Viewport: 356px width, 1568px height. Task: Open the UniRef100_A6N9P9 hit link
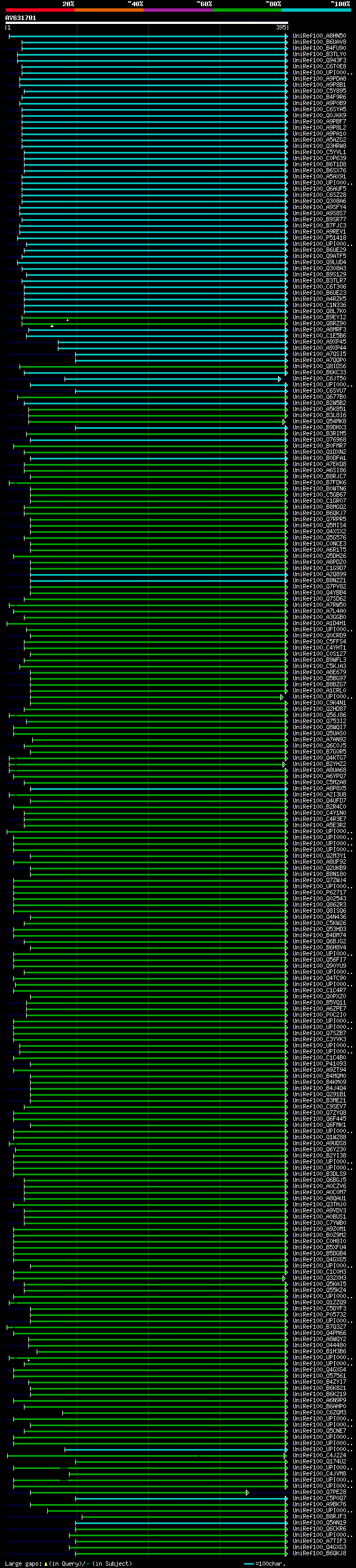point(319,1400)
